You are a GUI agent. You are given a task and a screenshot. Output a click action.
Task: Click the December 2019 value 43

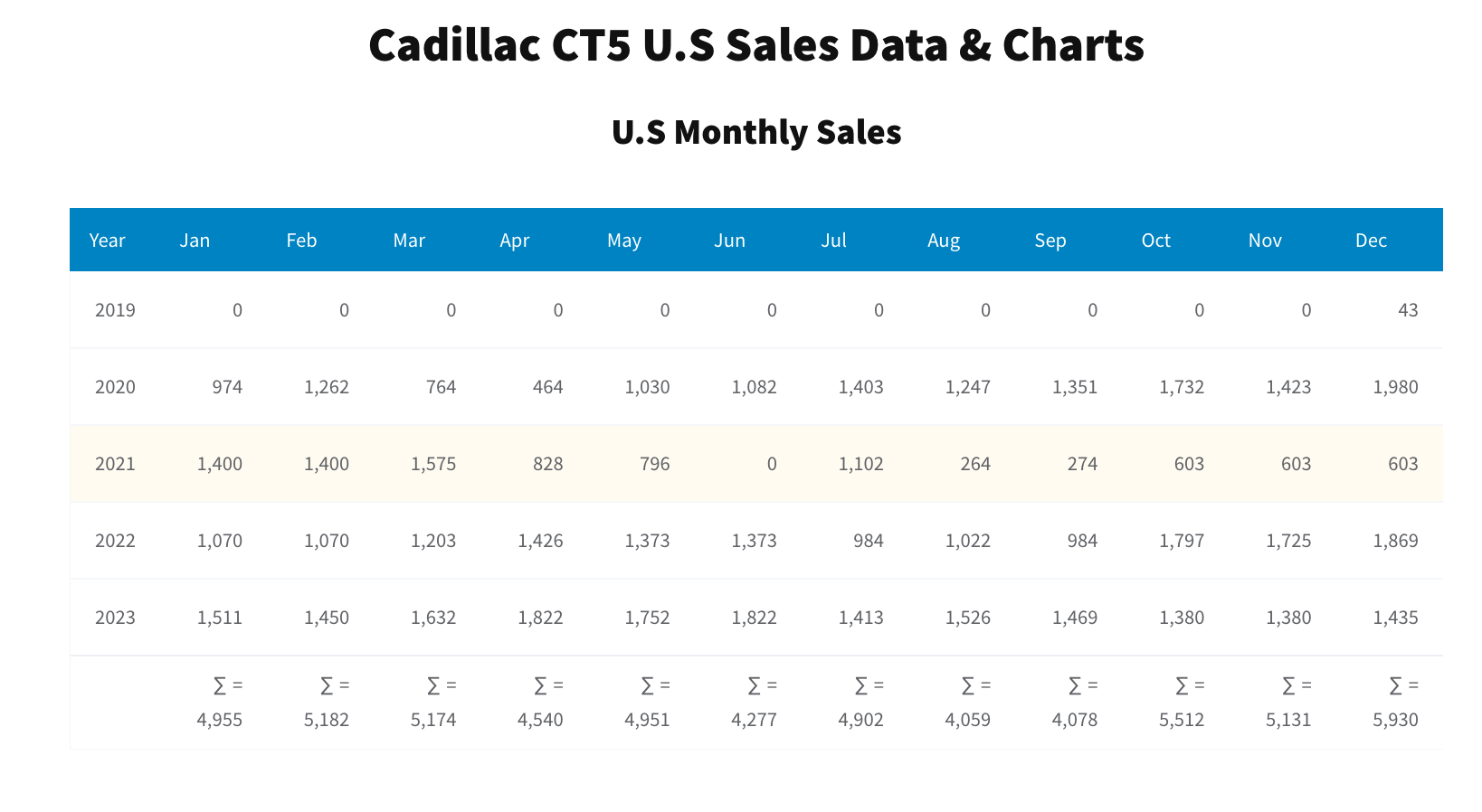point(1407,310)
